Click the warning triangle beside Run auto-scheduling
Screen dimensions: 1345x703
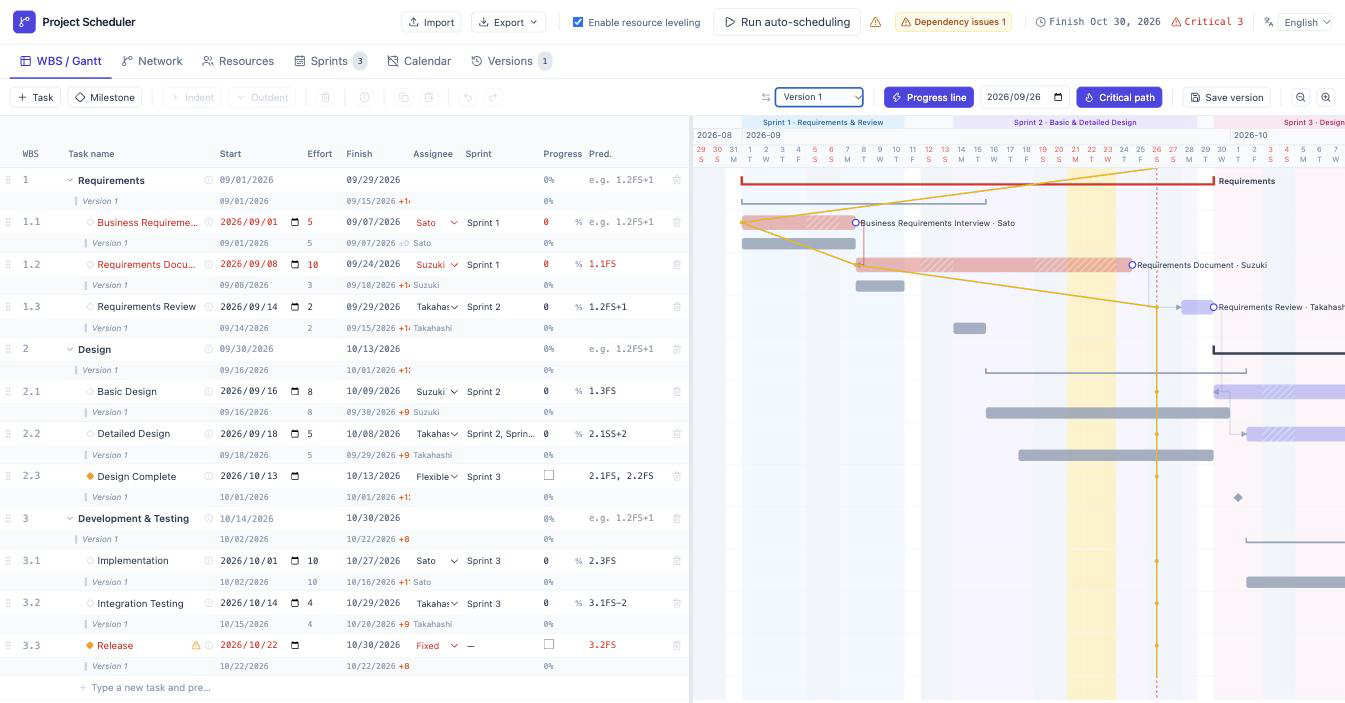tap(875, 22)
